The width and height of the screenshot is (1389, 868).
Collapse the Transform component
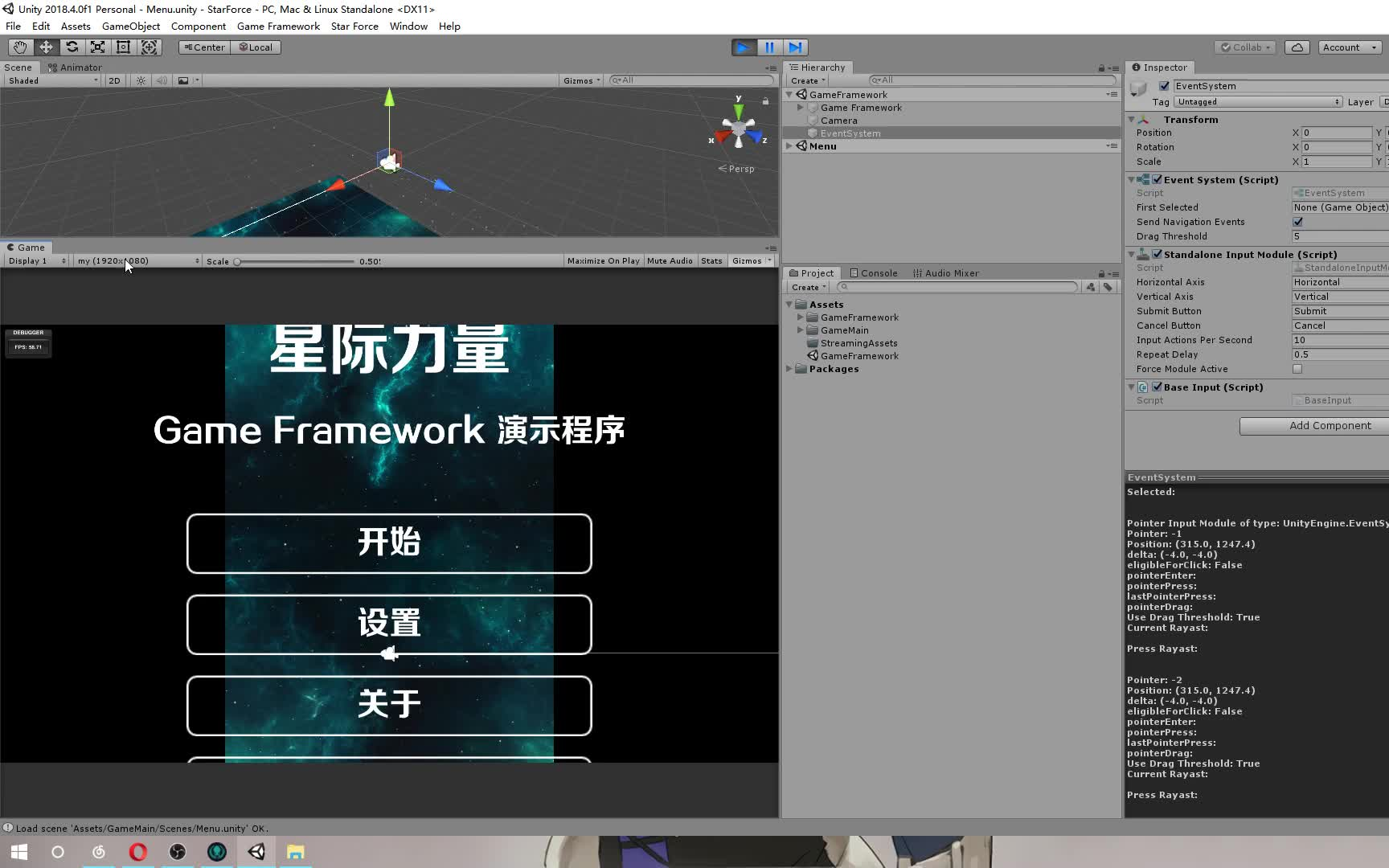[1131, 119]
